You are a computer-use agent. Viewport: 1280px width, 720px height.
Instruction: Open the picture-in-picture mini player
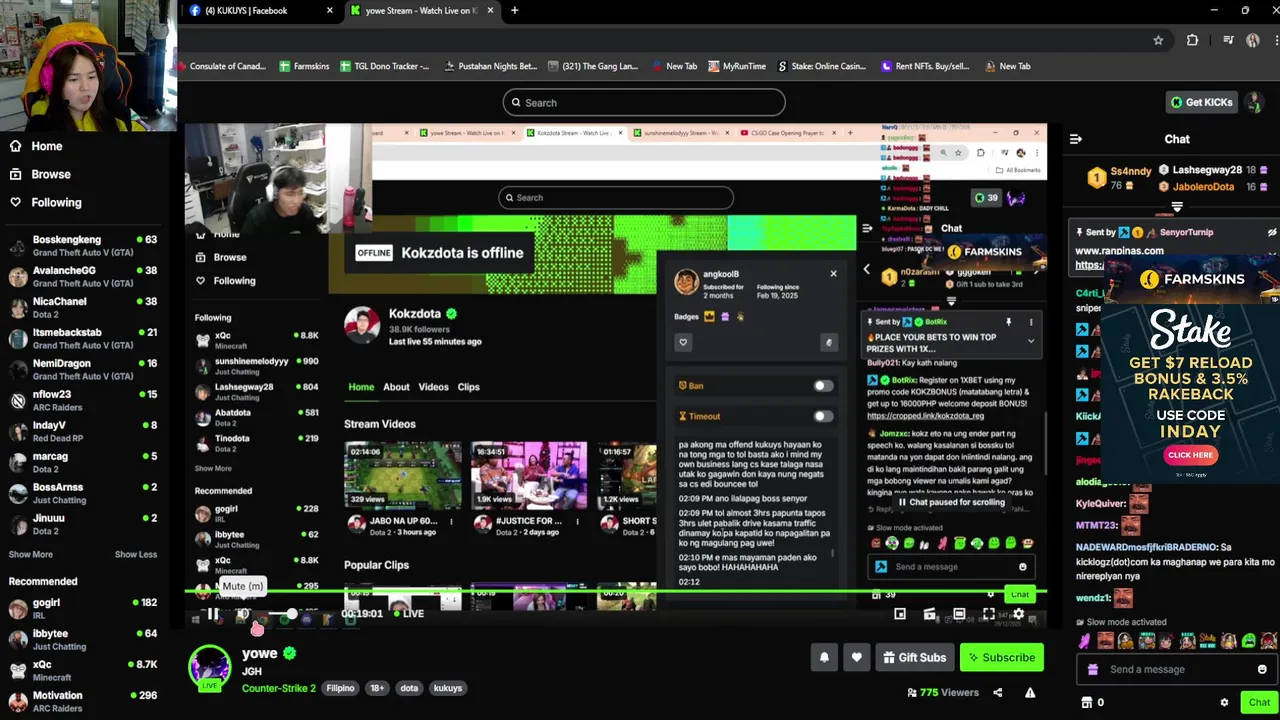(900, 614)
